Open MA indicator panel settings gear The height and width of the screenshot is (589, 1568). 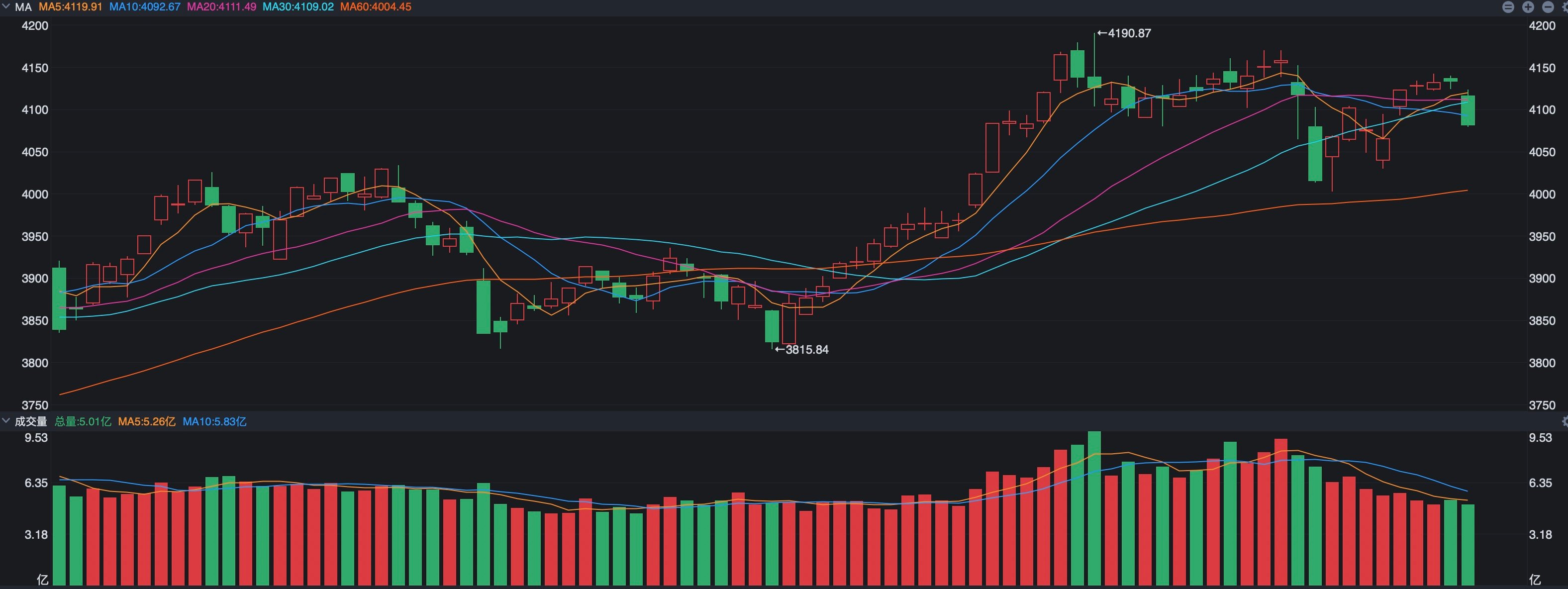click(1565, 6)
